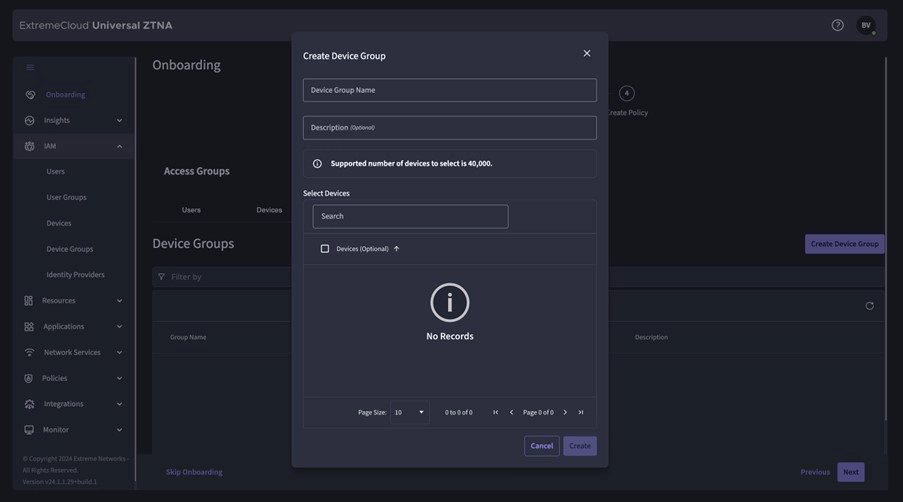
Task: Switch to the Users tab
Action: [191, 210]
